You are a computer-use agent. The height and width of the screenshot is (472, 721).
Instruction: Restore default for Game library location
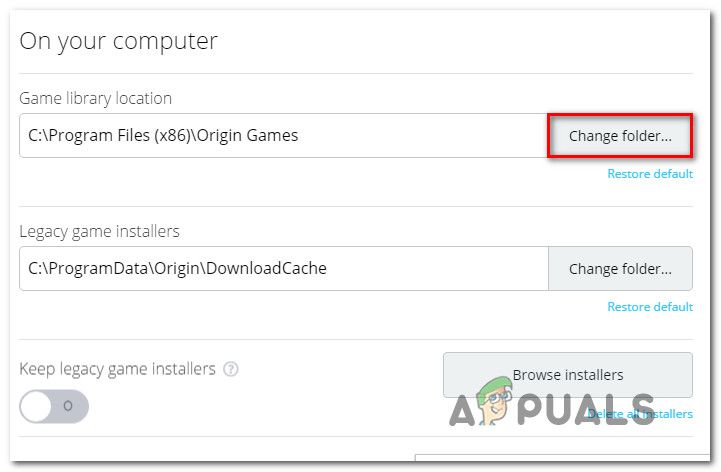pyautogui.click(x=650, y=174)
